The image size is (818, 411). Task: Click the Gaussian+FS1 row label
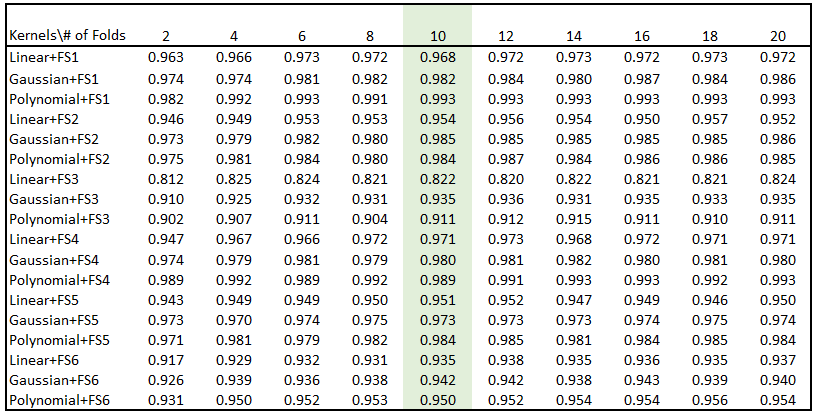(x=52, y=78)
